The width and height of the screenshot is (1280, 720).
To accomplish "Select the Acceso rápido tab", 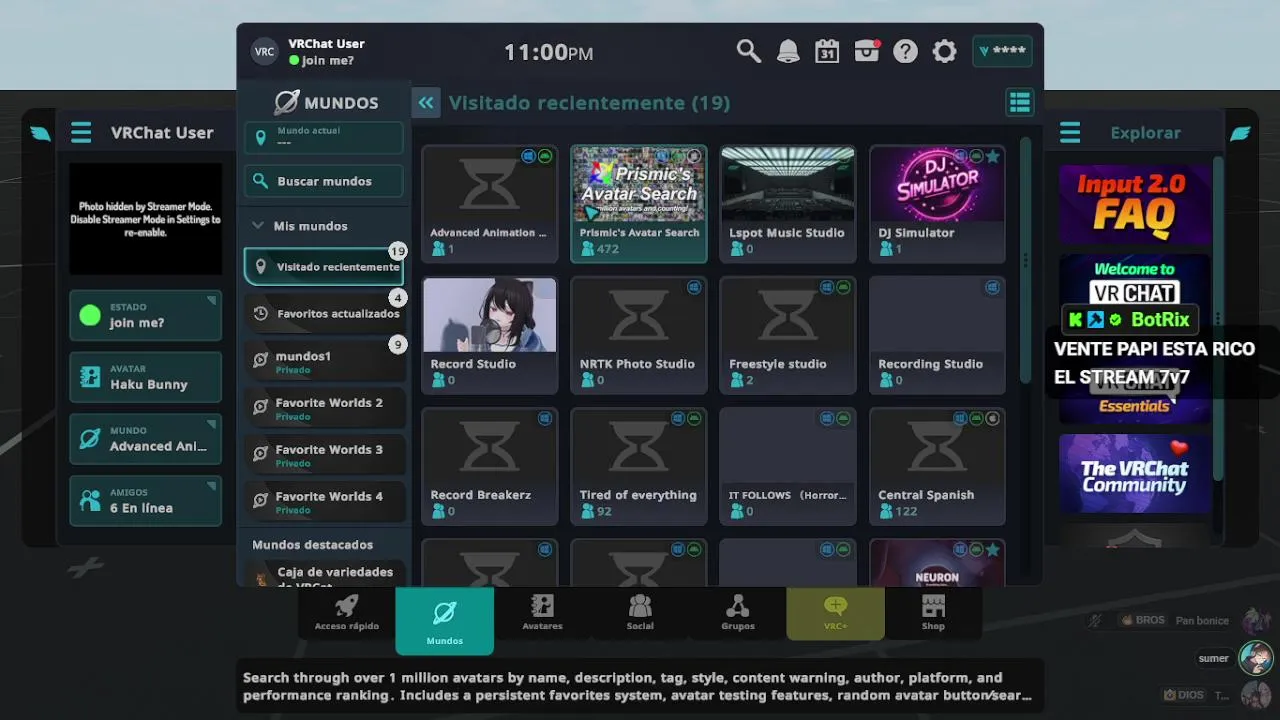I will tap(347, 612).
